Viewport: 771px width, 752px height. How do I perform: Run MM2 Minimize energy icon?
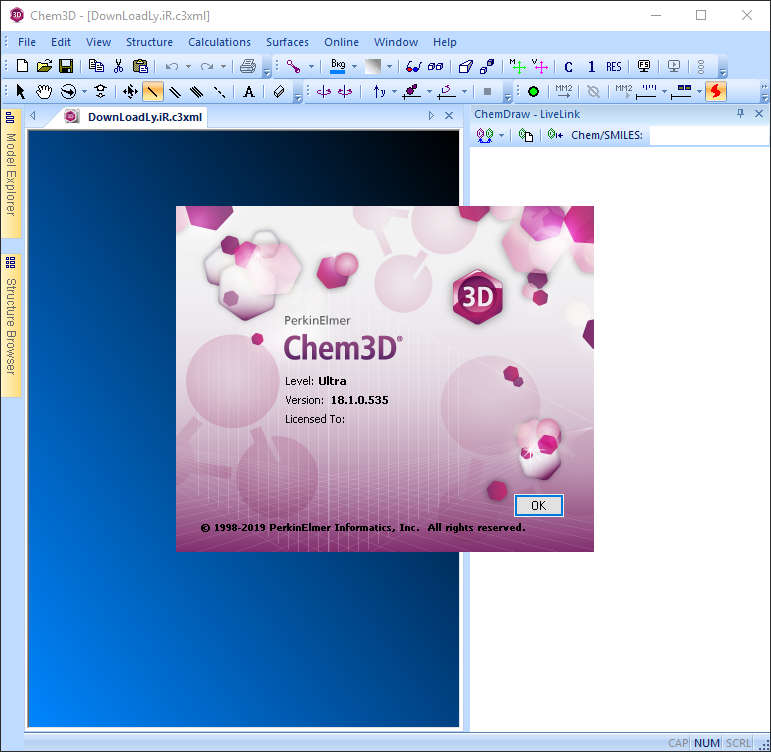pos(564,92)
